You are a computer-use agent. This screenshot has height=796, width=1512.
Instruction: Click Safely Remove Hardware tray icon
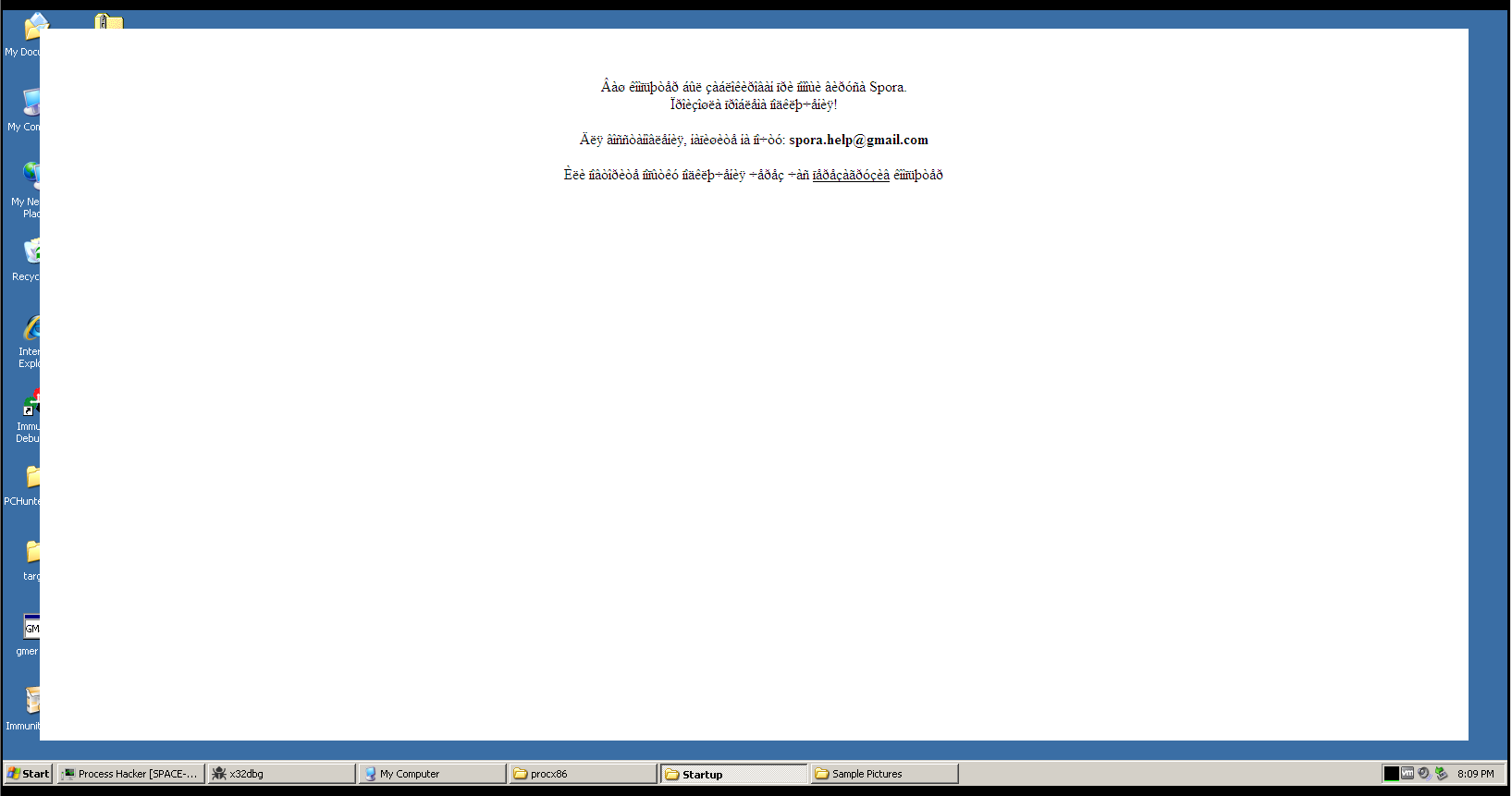[1441, 774]
